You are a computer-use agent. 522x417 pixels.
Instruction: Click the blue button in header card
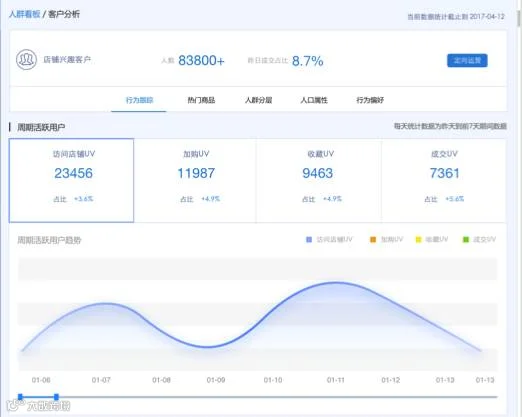tap(467, 60)
